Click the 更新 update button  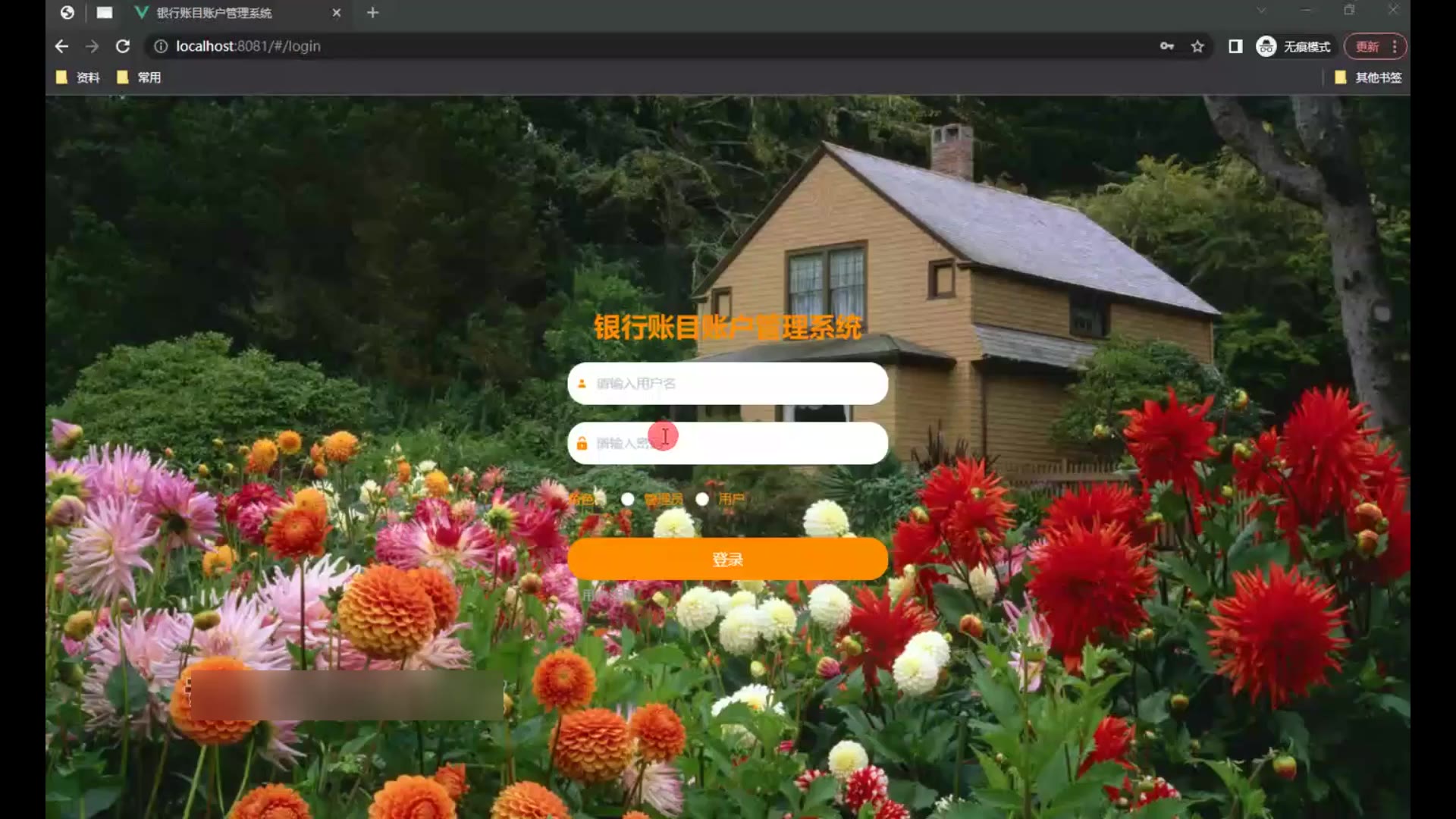[1367, 46]
